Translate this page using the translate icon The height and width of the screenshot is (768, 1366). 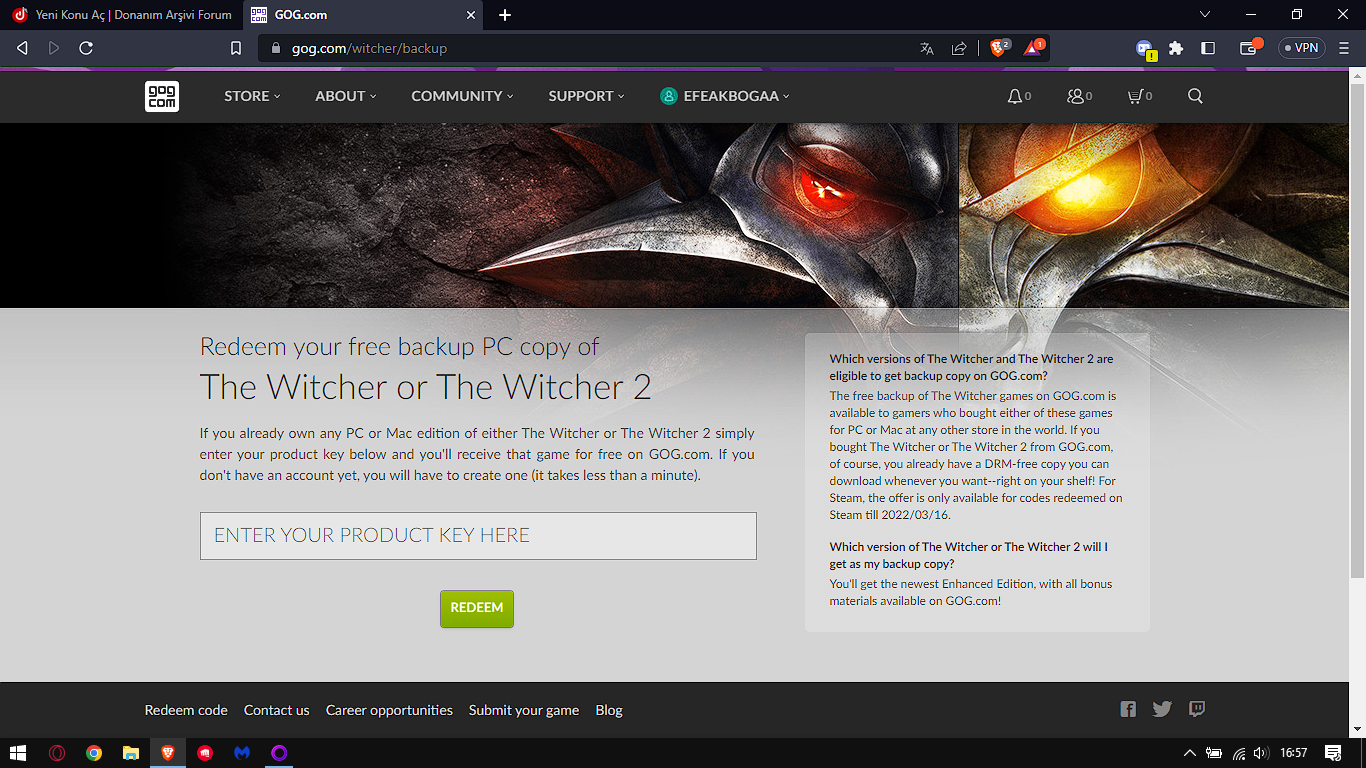(927, 48)
